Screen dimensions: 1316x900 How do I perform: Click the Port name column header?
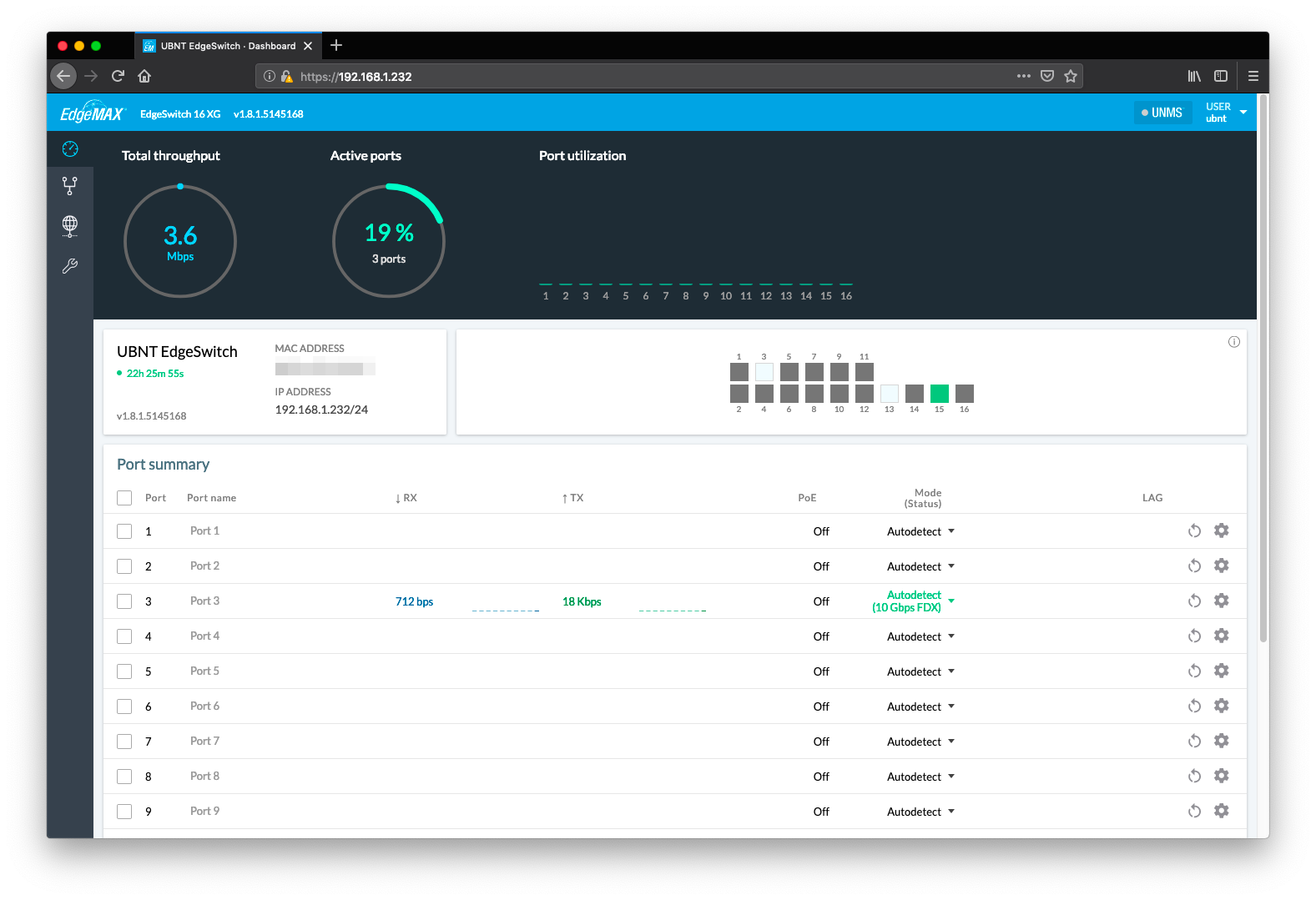click(x=211, y=498)
